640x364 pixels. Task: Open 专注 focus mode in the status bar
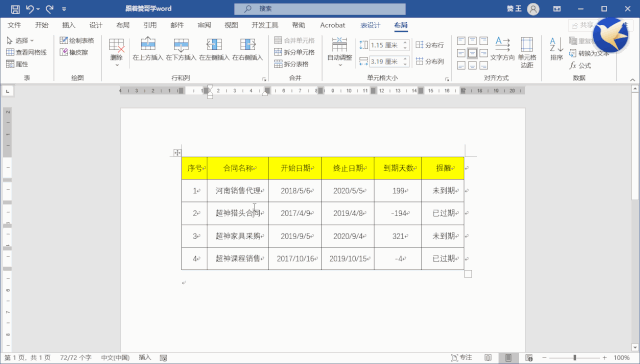pyautogui.click(x=462, y=357)
